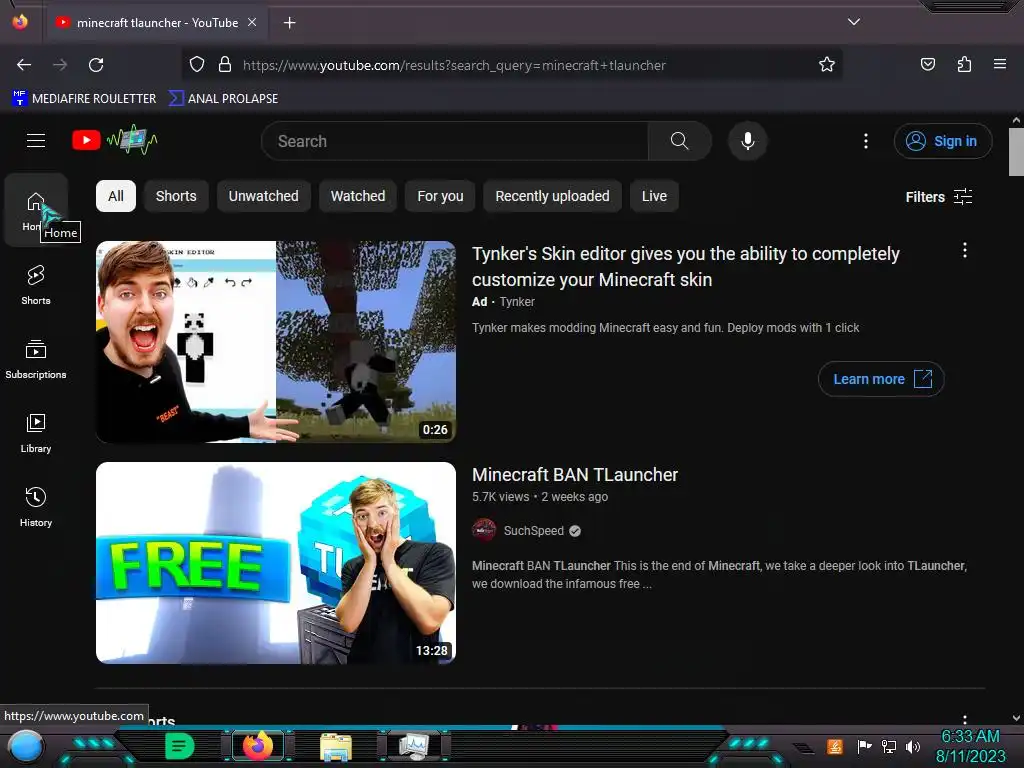Open the SuchSpeed channel link
The width and height of the screenshot is (1024, 768).
[534, 531]
